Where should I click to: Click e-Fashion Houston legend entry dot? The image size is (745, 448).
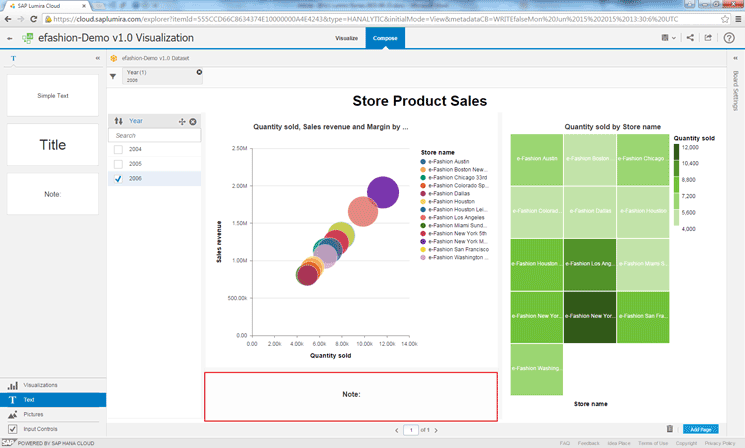[x=423, y=201]
